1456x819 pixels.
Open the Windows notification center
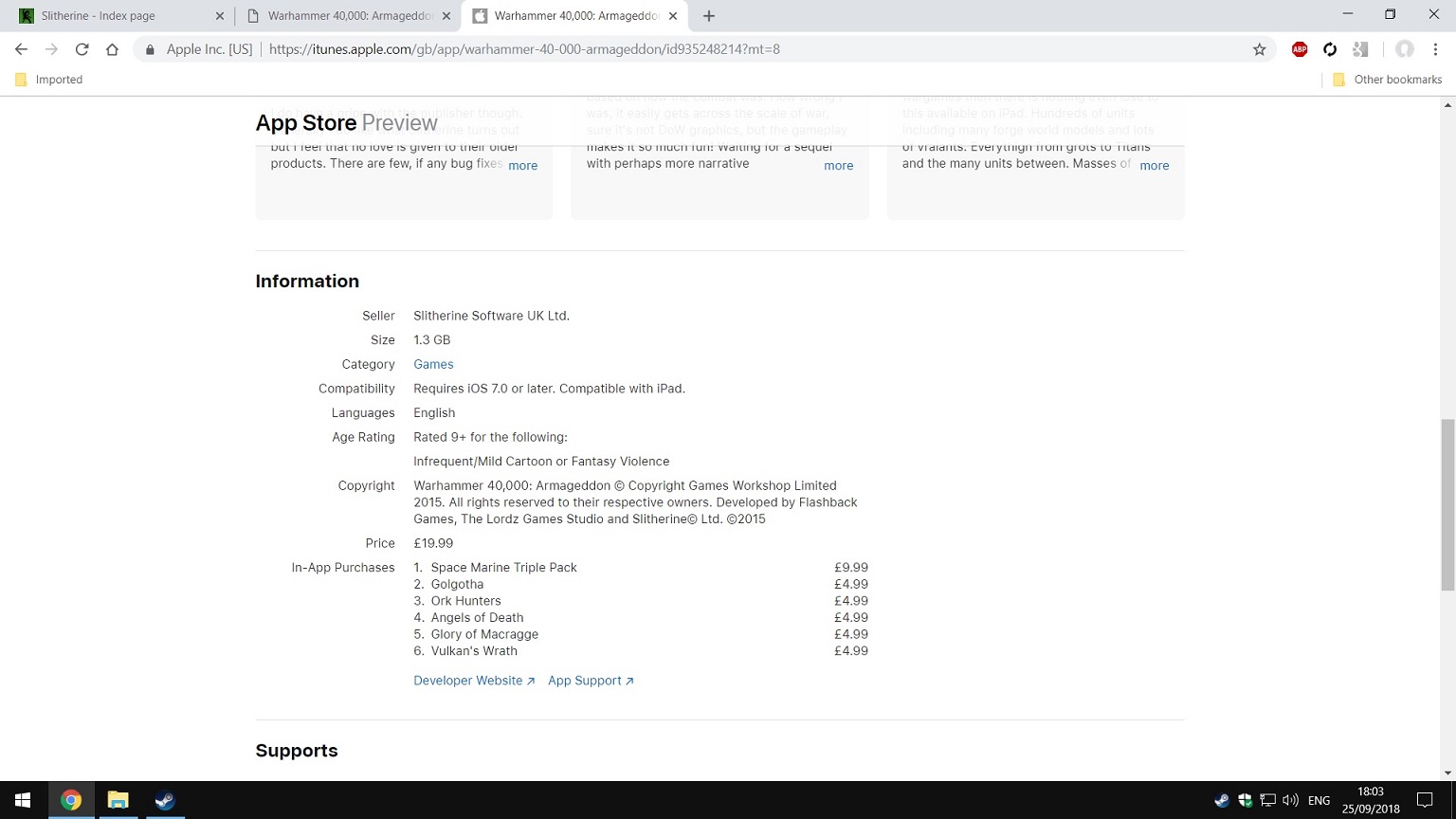pos(1425,800)
